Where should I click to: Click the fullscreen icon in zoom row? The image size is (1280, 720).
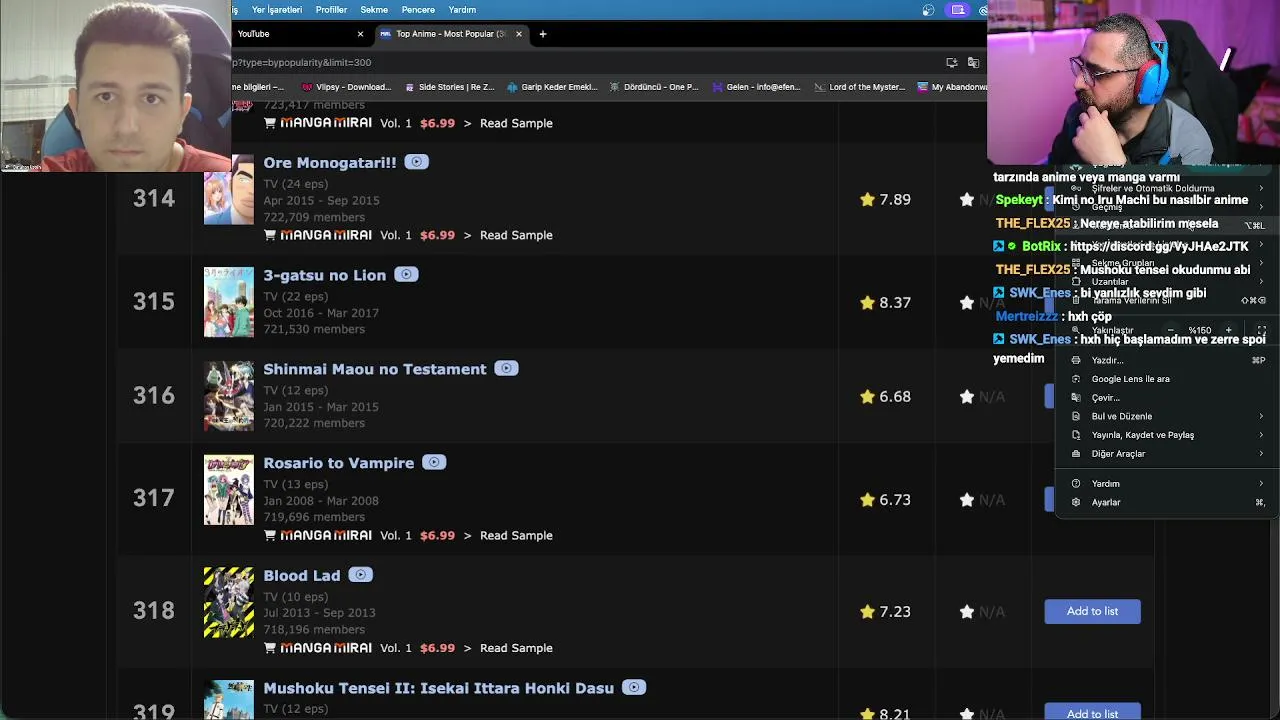1262,330
